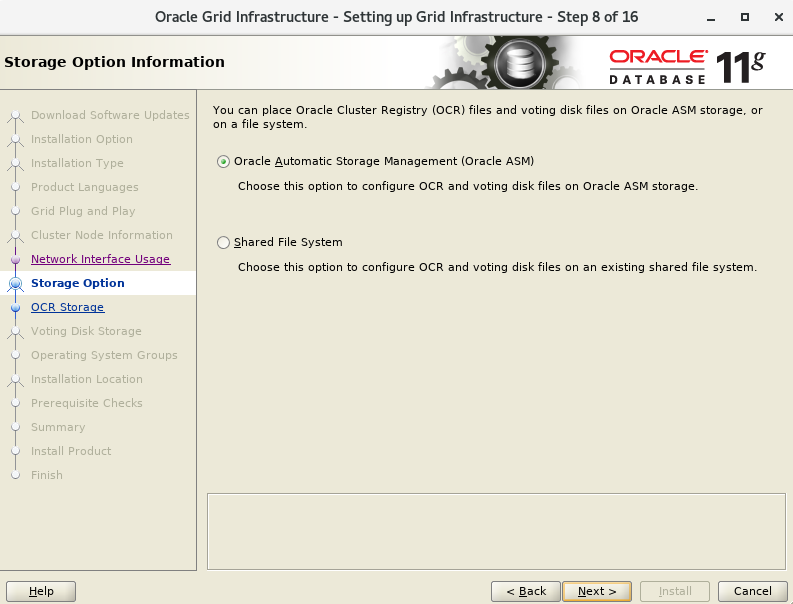Screen dimensions: 793x604
Task: Click the Network Interface Usage step bullet
Action: [15, 259]
